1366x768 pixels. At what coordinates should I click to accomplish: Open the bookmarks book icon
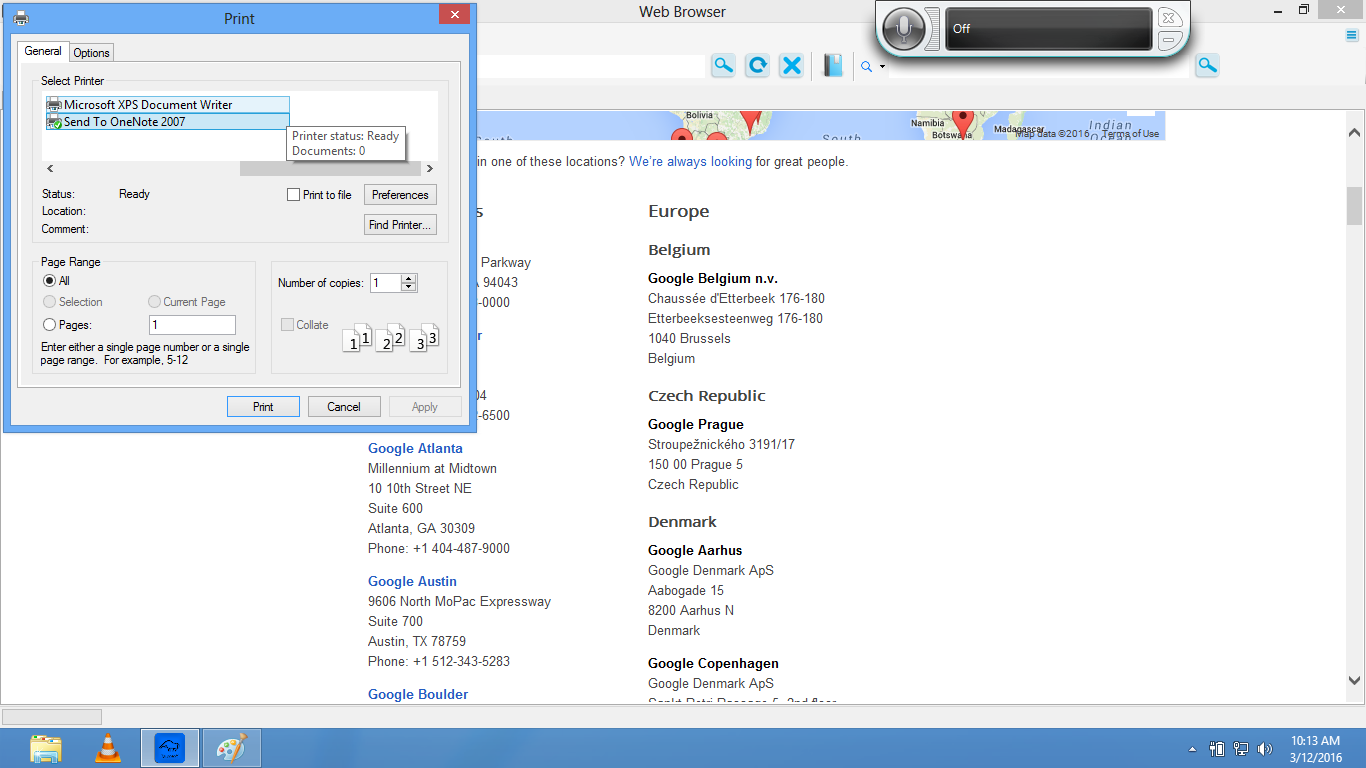(x=833, y=66)
